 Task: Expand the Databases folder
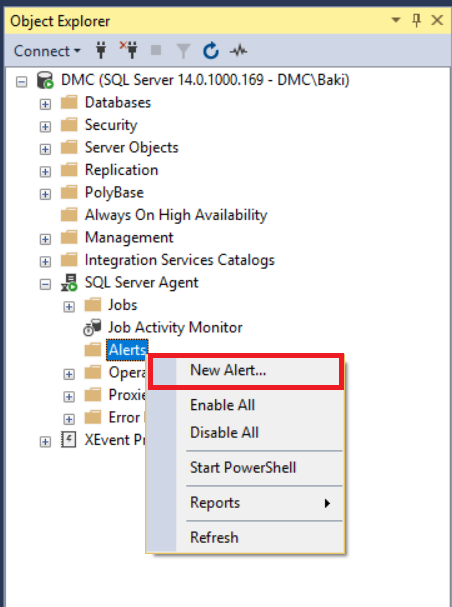[x=45, y=104]
